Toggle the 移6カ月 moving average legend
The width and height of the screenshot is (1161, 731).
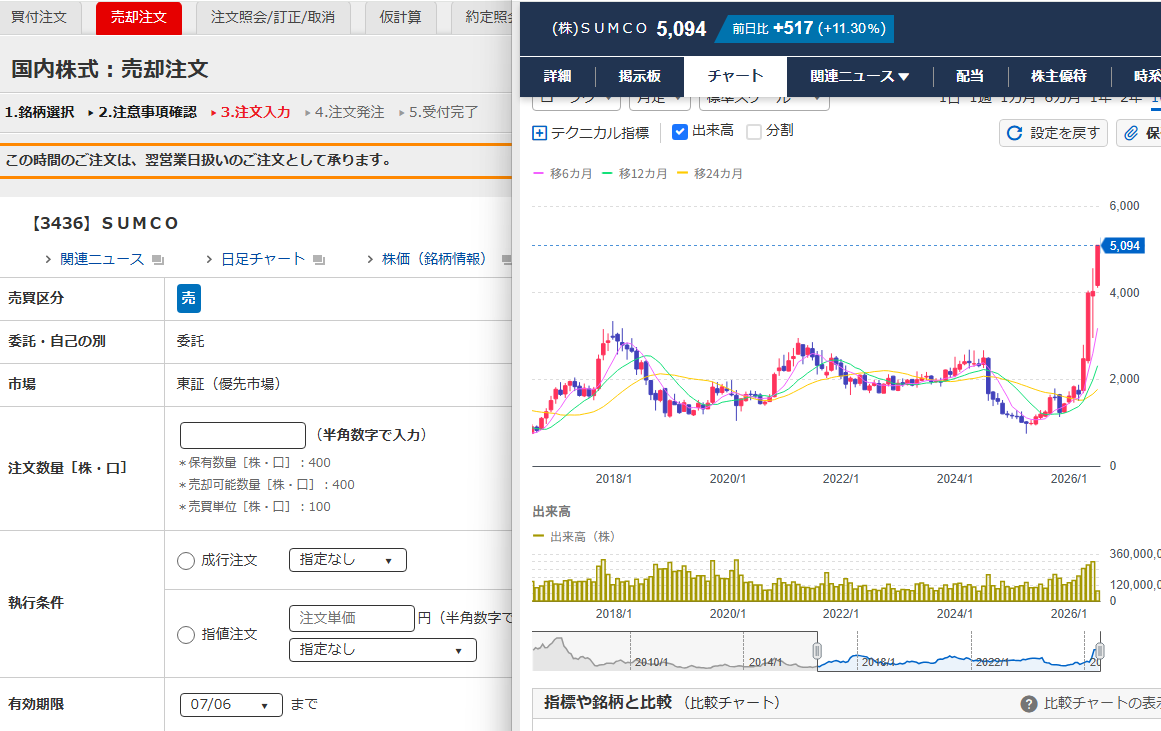click(x=563, y=173)
